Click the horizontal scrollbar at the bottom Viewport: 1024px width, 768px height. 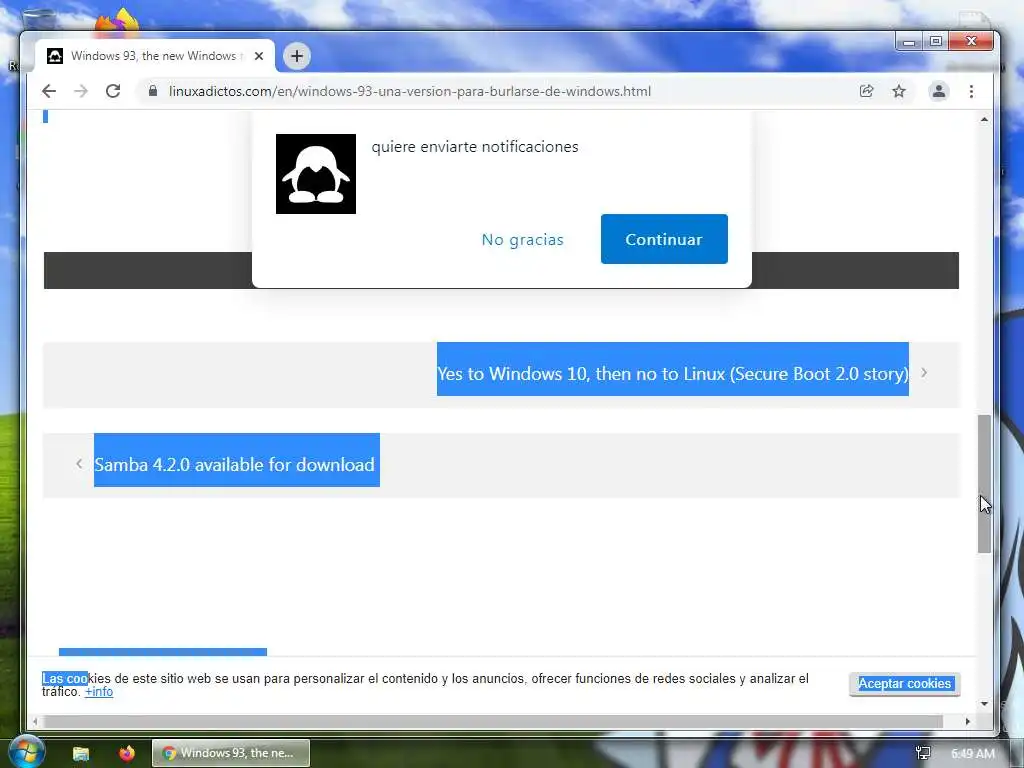tap(493, 722)
